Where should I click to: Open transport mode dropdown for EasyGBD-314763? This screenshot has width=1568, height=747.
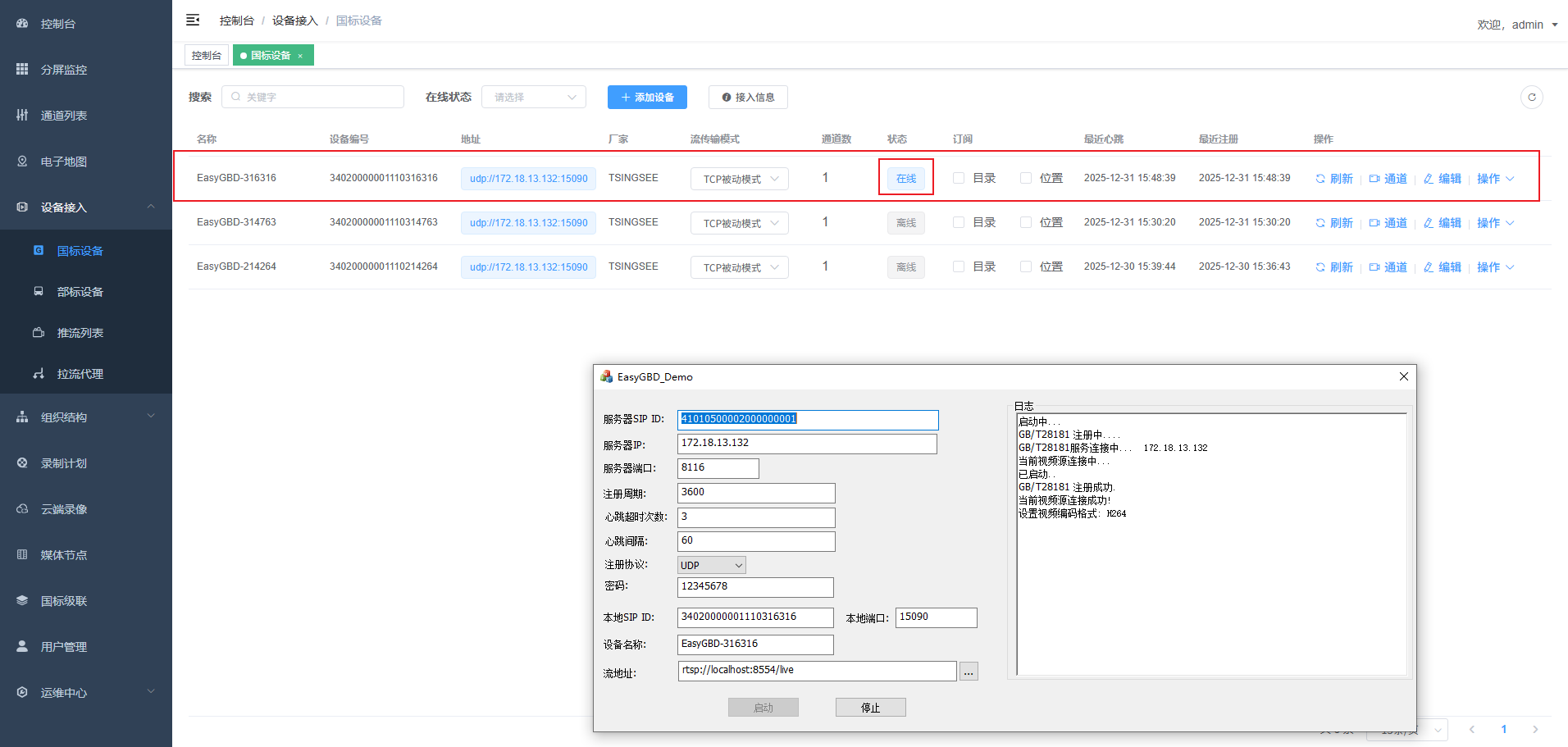(740, 223)
